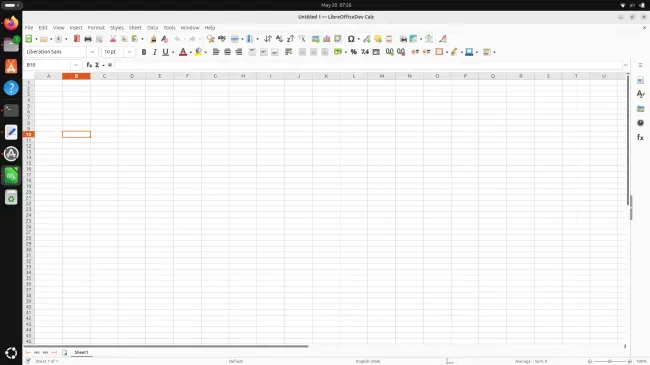
Task: Expand the font name dropdown
Action: point(92,52)
